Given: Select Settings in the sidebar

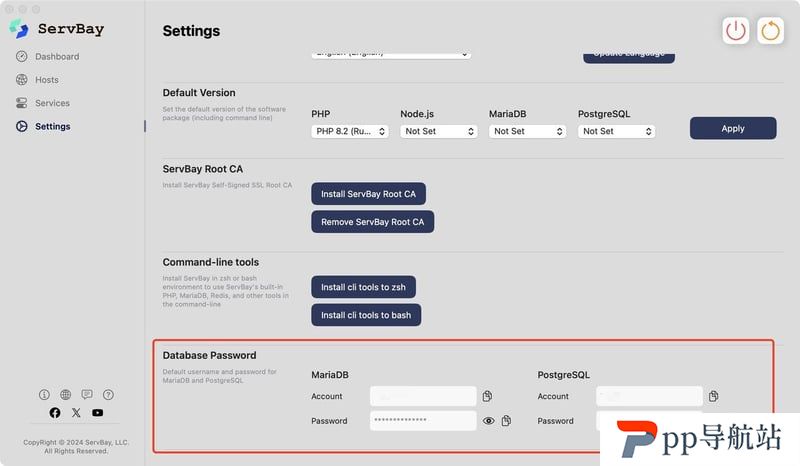Looking at the screenshot, I should pos(53,126).
